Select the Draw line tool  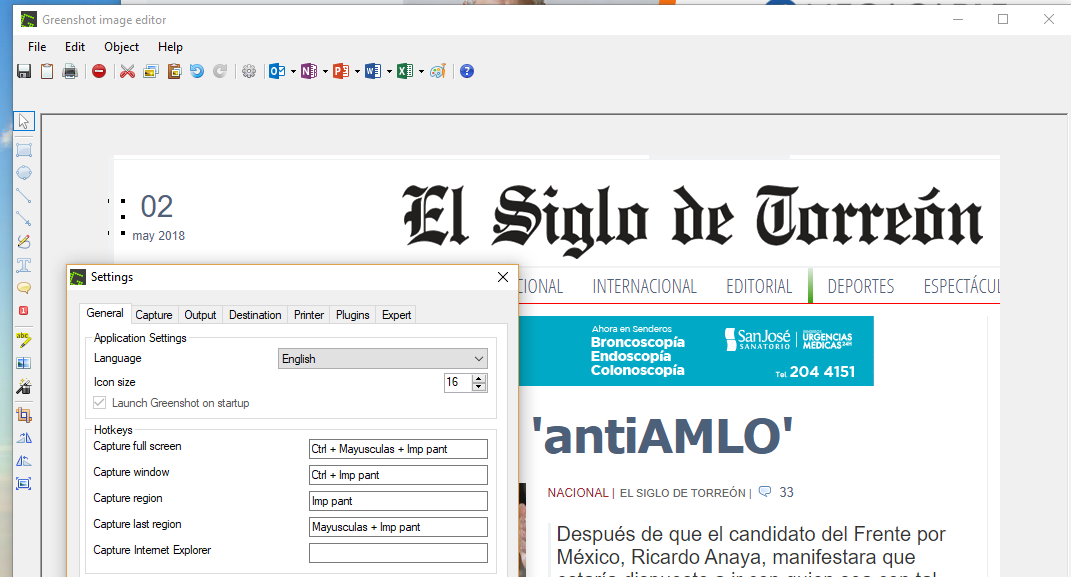(x=24, y=196)
